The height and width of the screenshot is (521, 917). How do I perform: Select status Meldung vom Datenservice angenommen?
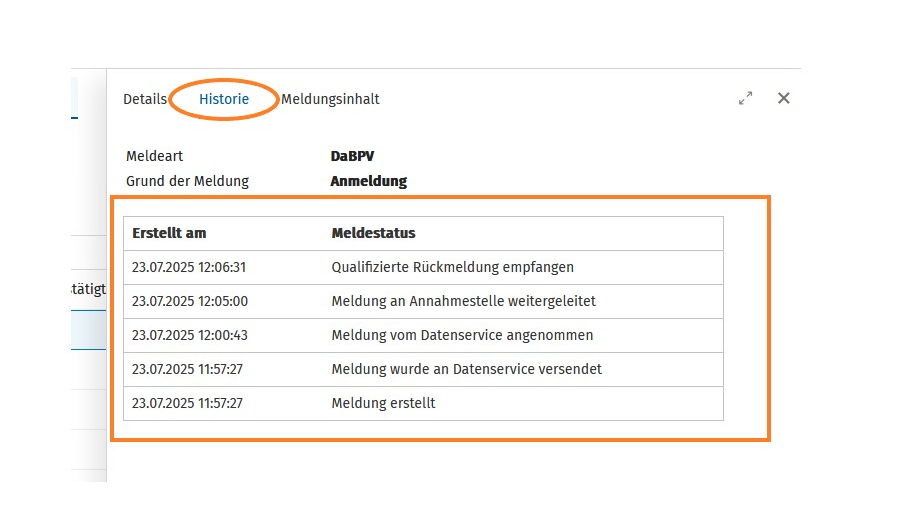(462, 335)
